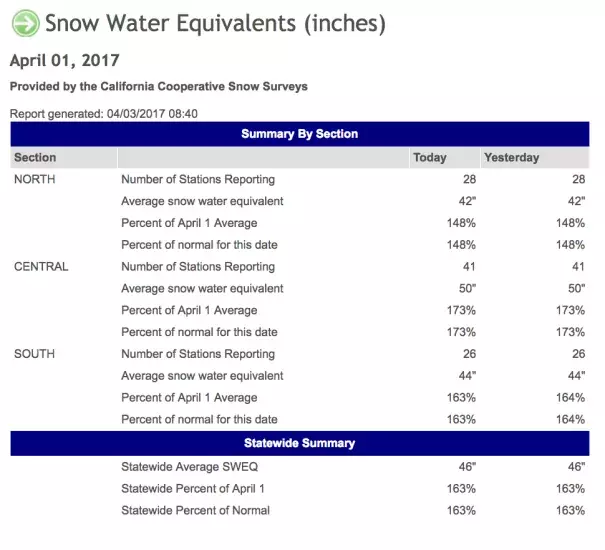605x550 pixels.
Task: Click the NORTH section label
Action: tap(35, 179)
